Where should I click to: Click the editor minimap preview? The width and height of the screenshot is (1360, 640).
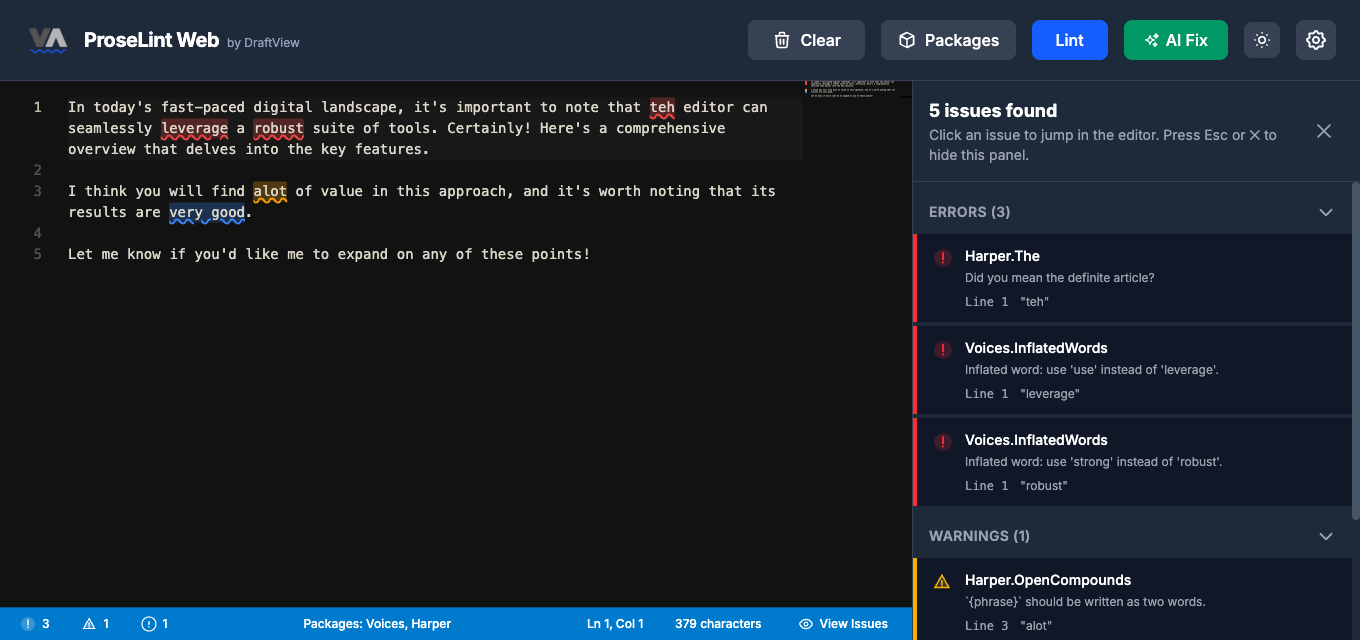pos(849,88)
